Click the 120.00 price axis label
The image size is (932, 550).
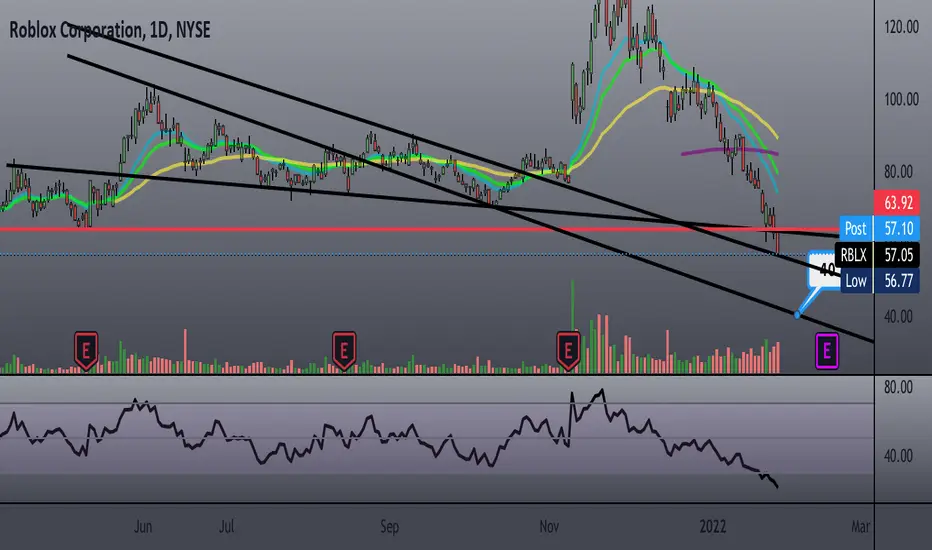(901, 27)
